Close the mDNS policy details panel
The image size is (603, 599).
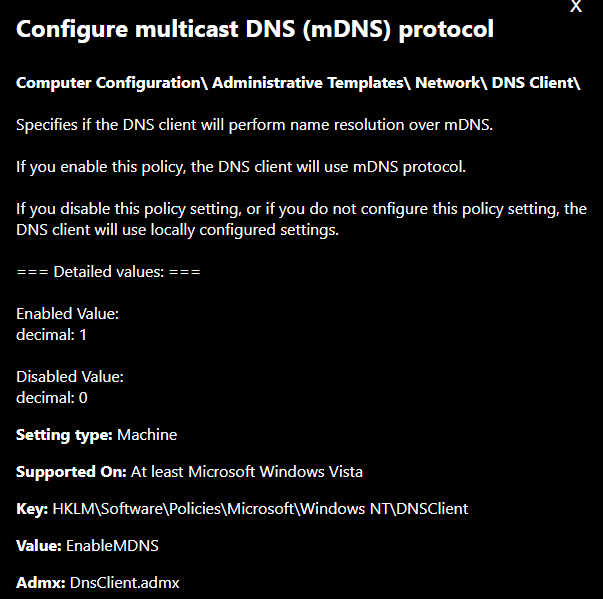tap(576, 6)
